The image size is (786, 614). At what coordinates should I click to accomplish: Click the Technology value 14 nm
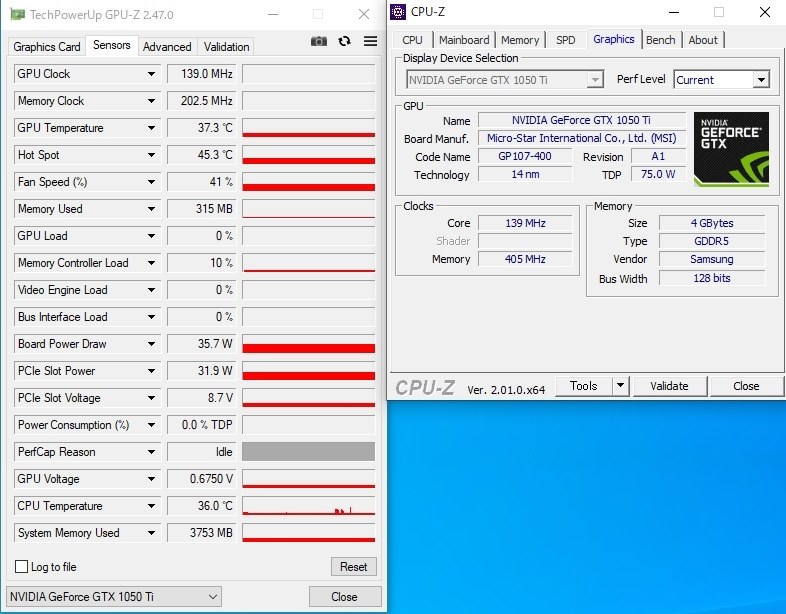pos(525,174)
